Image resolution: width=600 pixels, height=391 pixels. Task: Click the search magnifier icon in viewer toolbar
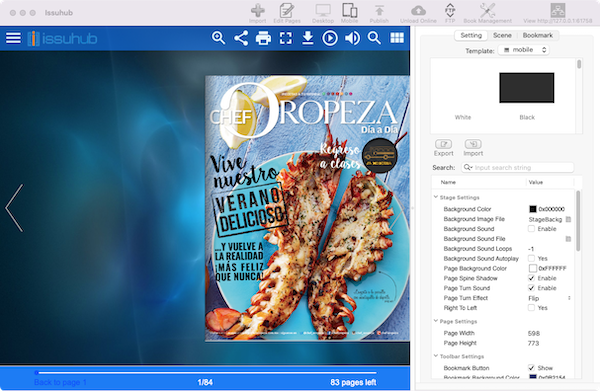(374, 38)
